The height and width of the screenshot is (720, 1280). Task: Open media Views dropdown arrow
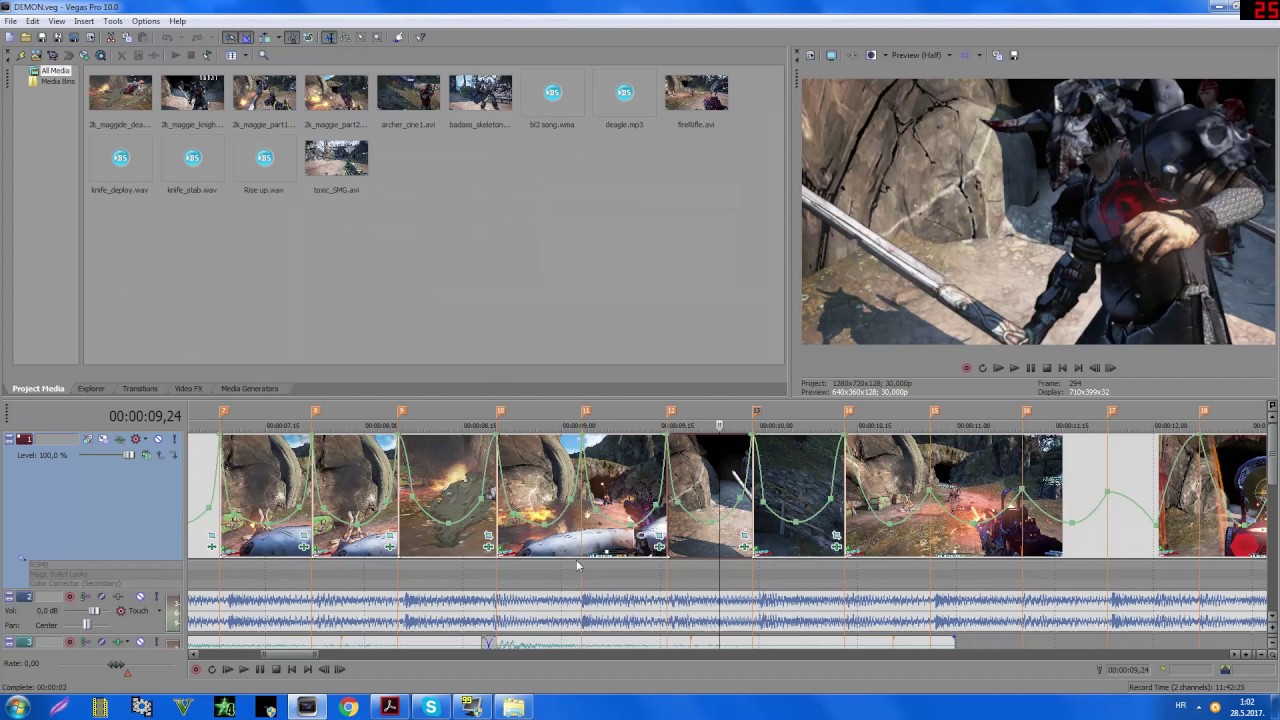(x=245, y=55)
